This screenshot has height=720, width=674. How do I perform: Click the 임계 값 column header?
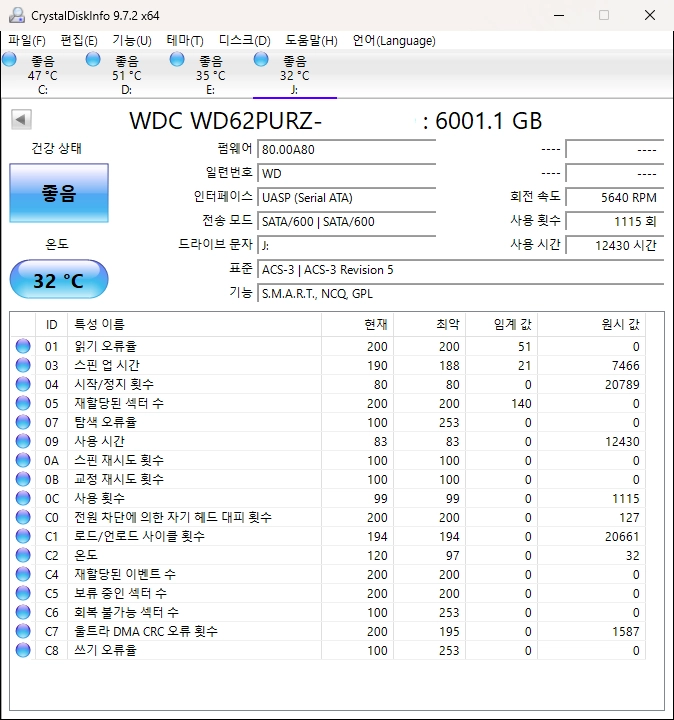501,325
